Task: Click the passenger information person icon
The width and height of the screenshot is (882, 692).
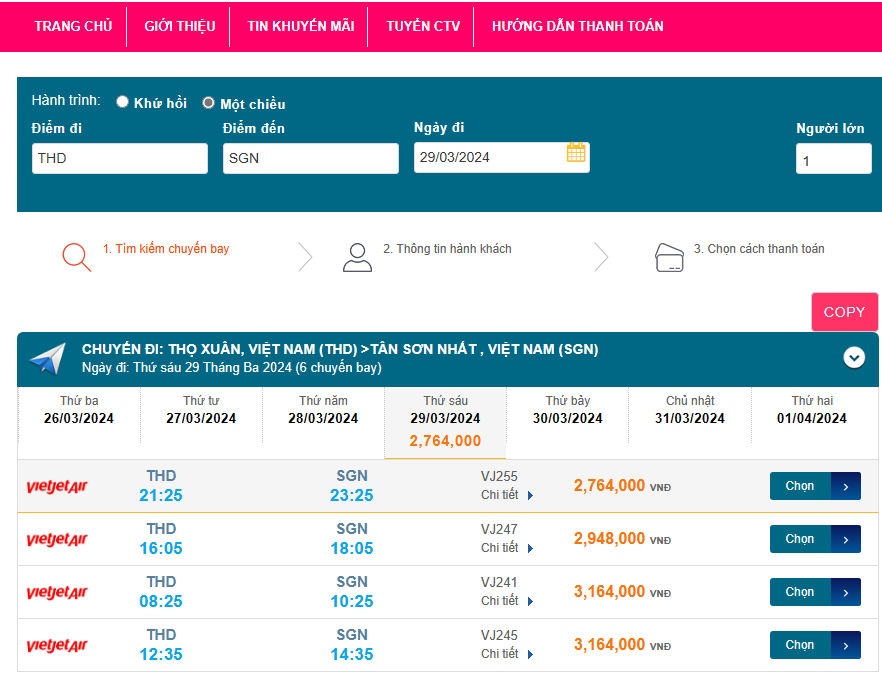Action: pyautogui.click(x=357, y=257)
